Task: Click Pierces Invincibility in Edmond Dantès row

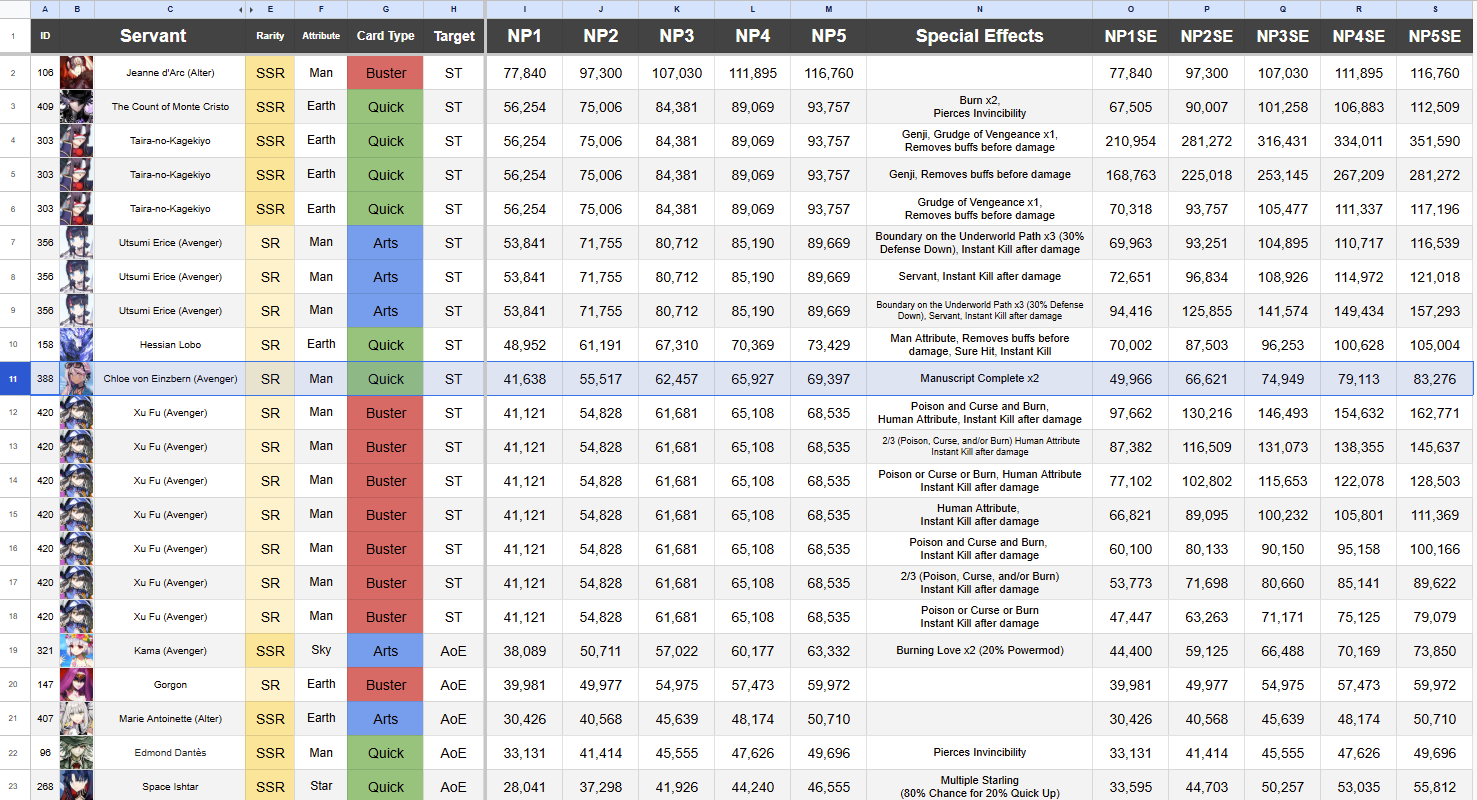Action: point(979,753)
